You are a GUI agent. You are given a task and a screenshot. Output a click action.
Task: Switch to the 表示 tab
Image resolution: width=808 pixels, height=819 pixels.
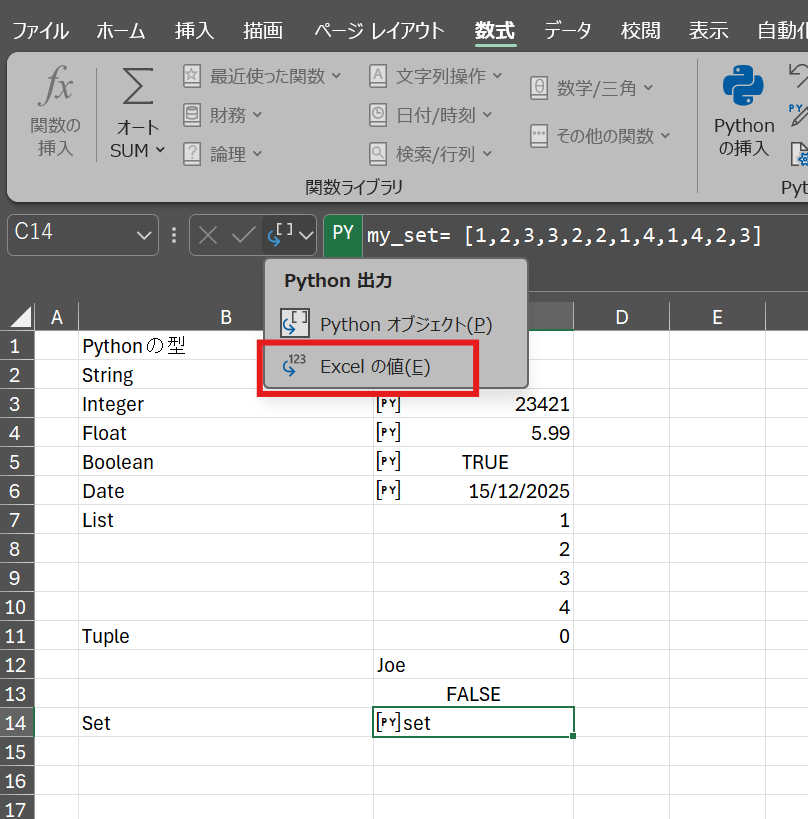(708, 31)
